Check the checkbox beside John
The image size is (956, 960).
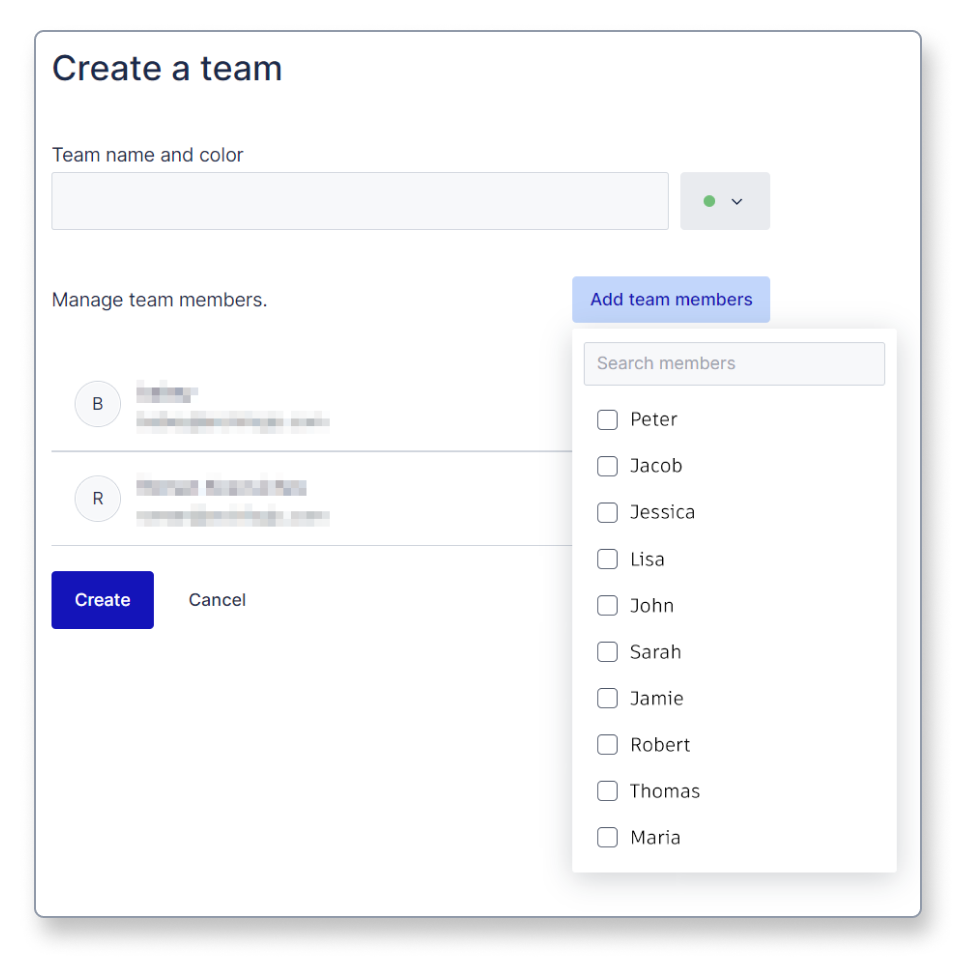[607, 605]
